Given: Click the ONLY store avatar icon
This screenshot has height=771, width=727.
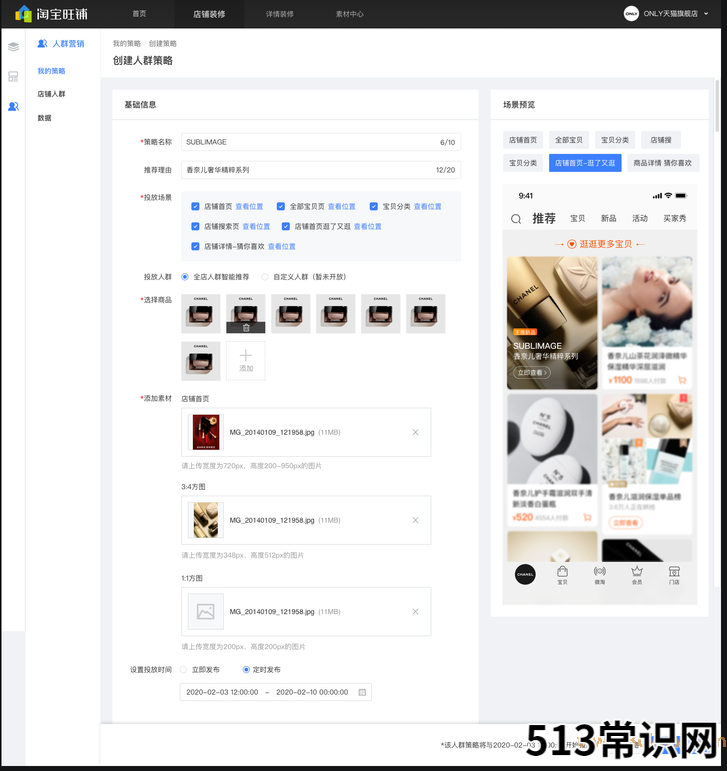Looking at the screenshot, I should [631, 13].
